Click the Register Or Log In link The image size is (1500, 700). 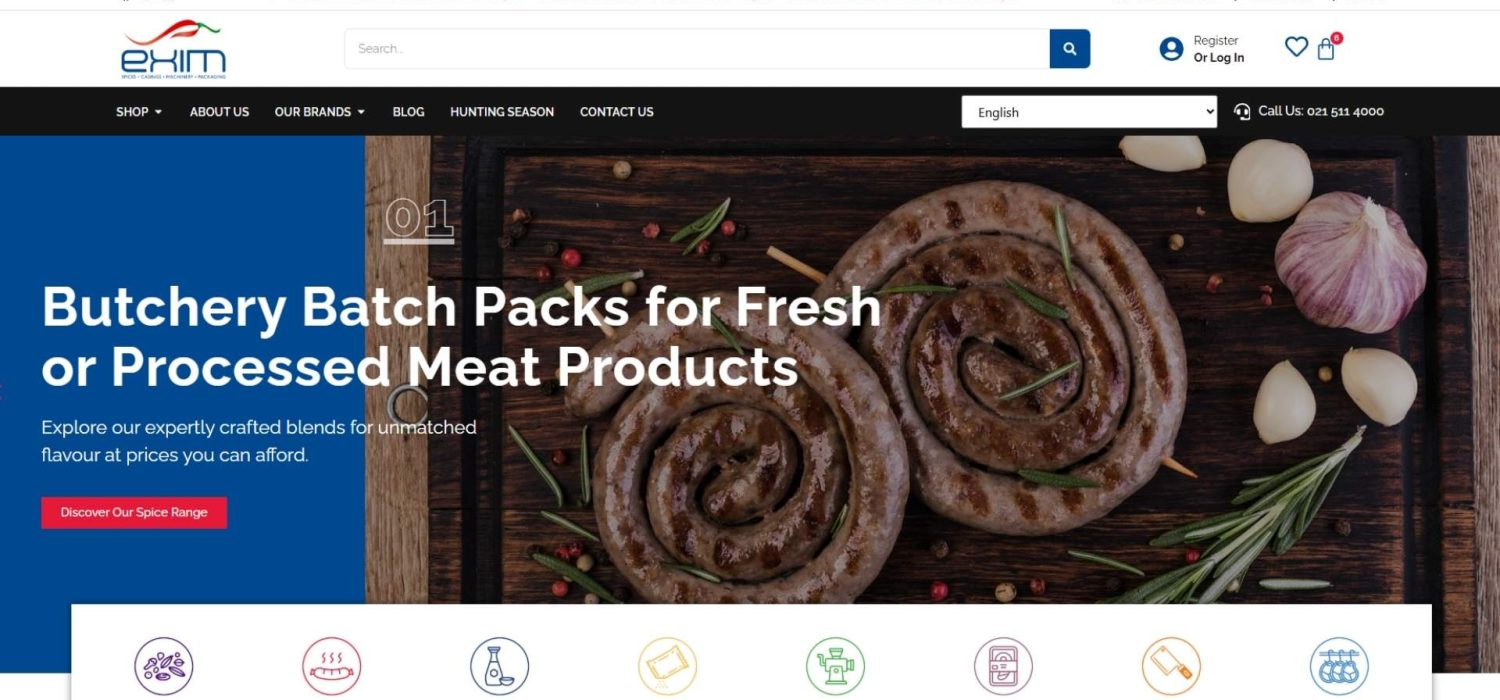coord(1218,49)
